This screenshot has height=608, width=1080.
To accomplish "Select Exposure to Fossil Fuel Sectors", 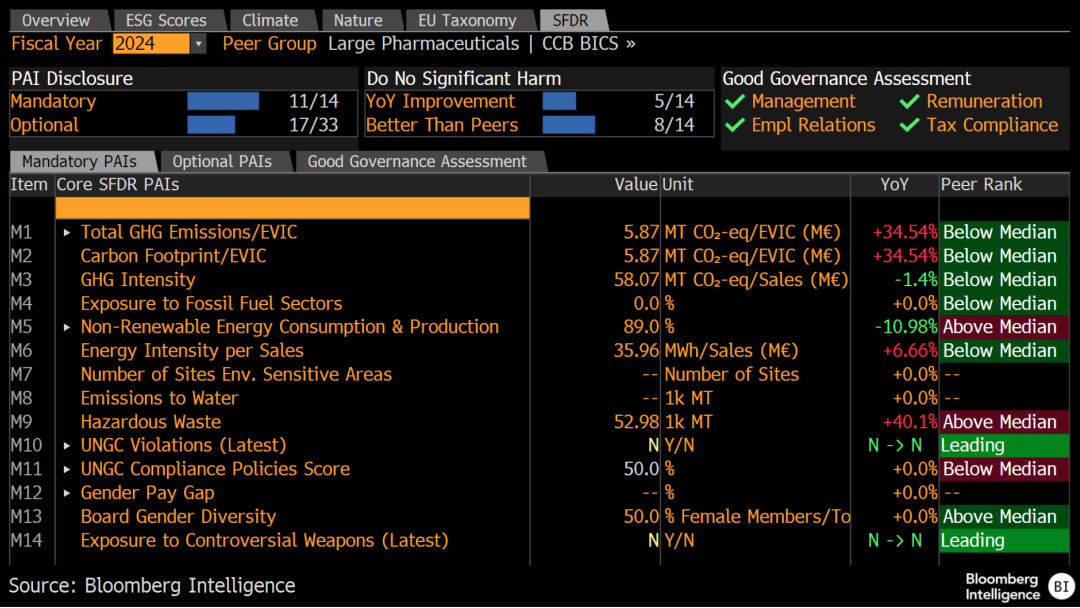I will (x=540, y=304).
